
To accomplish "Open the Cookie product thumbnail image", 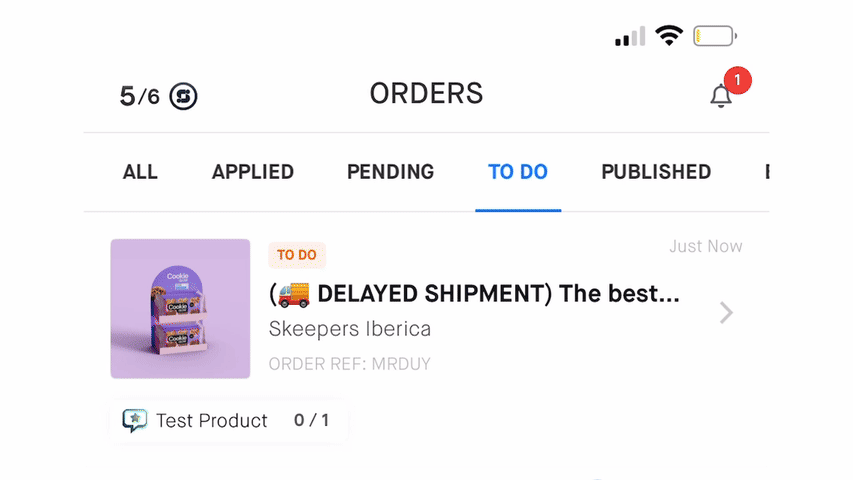I will pos(180,309).
